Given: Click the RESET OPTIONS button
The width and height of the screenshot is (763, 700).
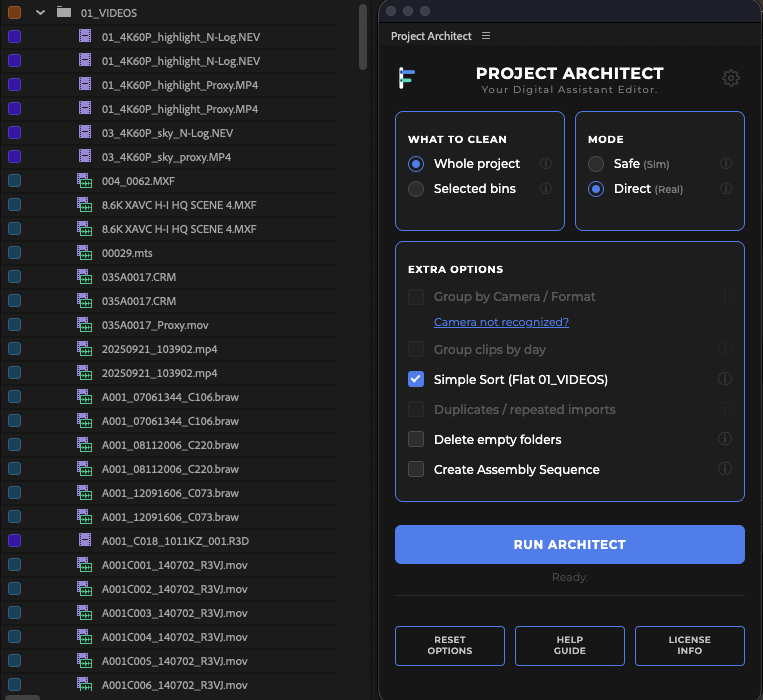Looking at the screenshot, I should (x=450, y=646).
